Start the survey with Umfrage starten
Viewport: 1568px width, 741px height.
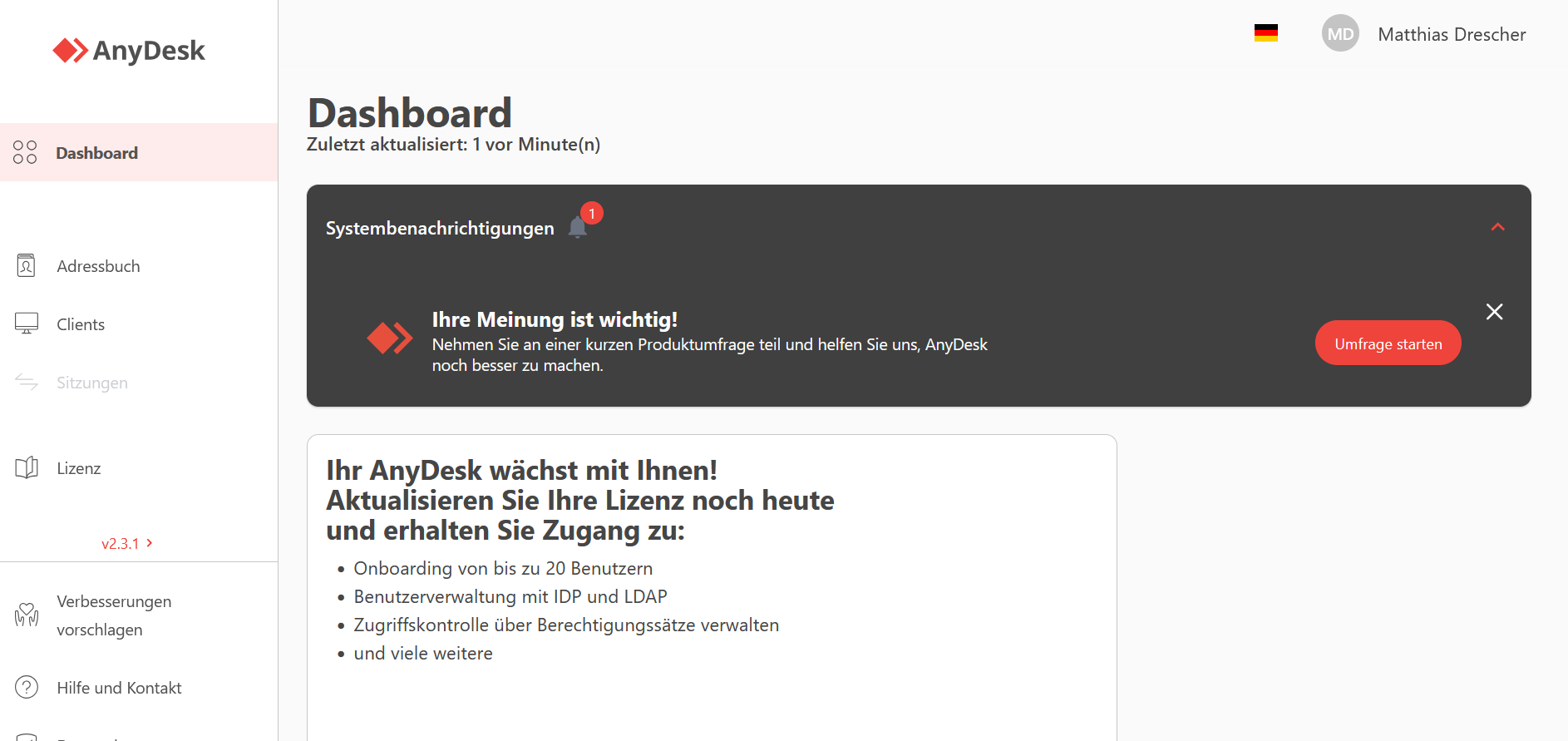tap(1388, 343)
